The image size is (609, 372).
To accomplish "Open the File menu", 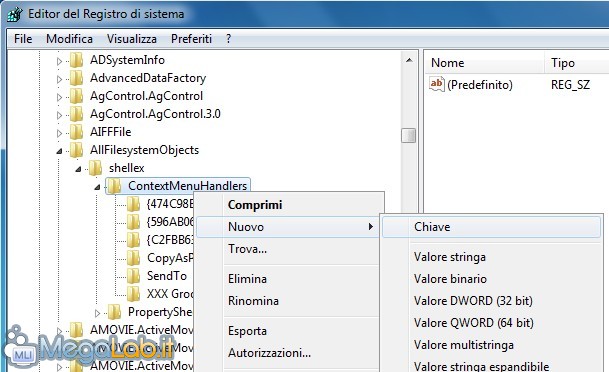I will (x=23, y=39).
